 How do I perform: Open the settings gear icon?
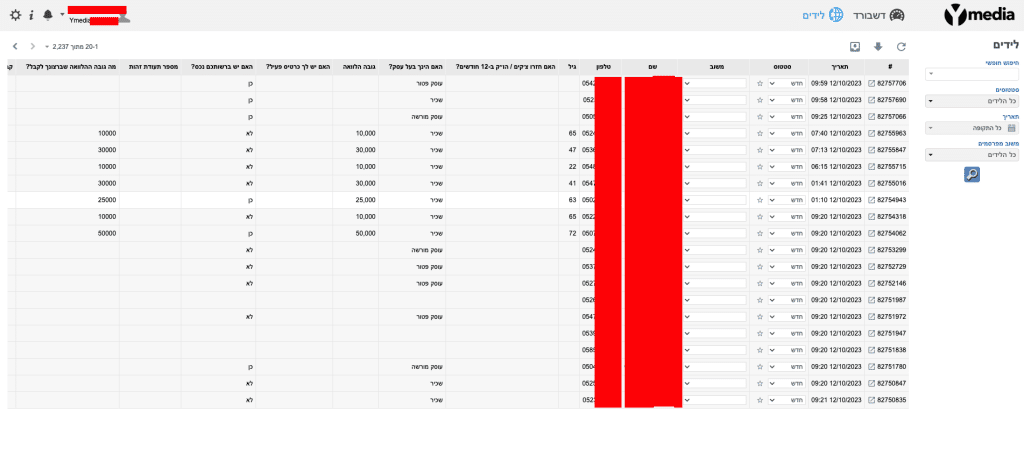(15, 15)
